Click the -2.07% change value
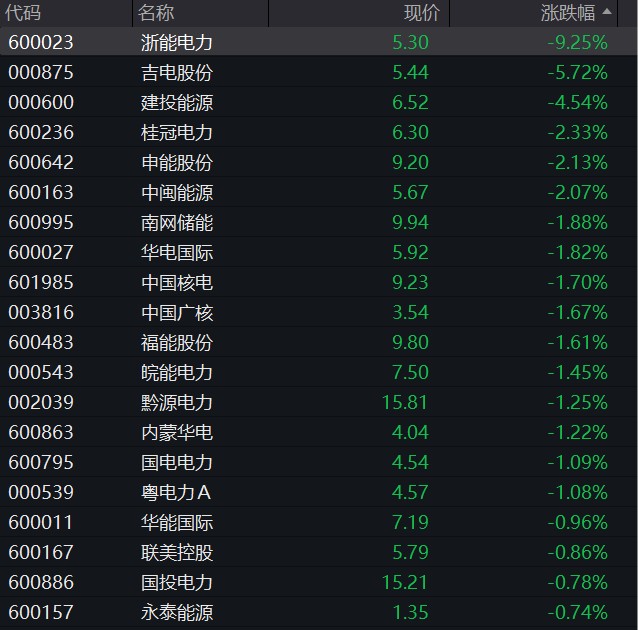Image resolution: width=638 pixels, height=630 pixels. [577, 192]
